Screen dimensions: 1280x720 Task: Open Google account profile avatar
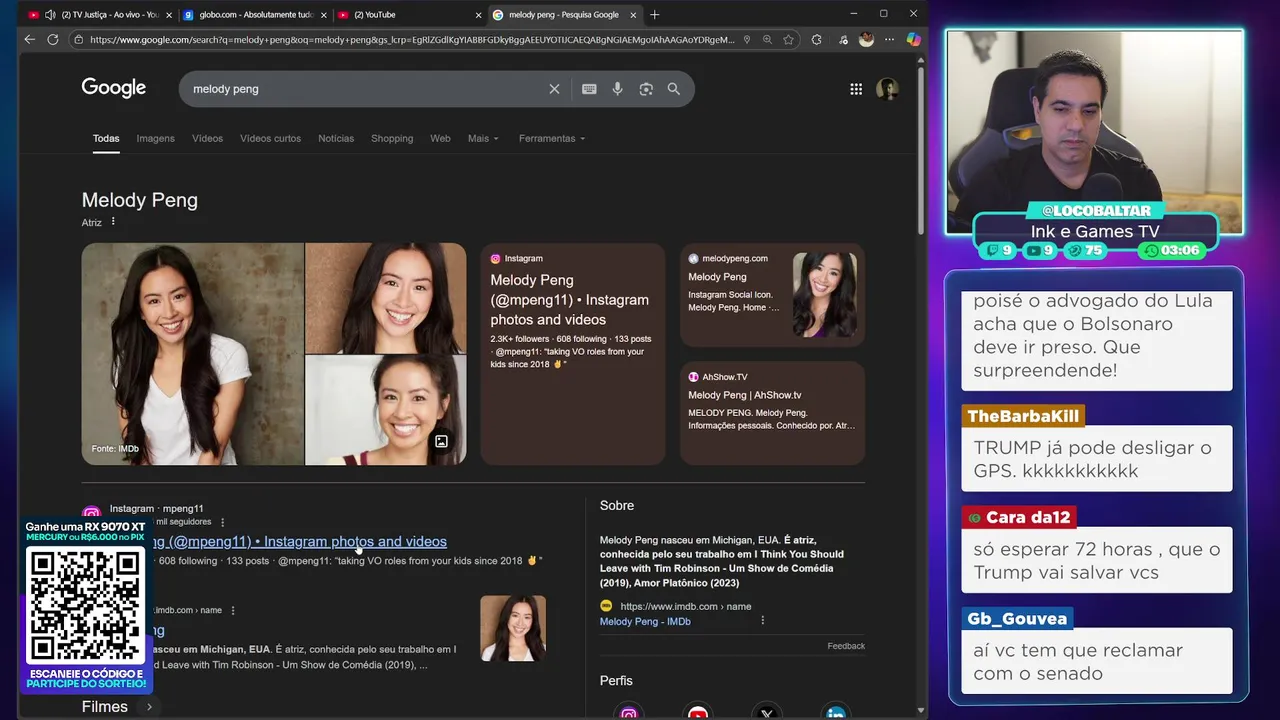pos(887,89)
